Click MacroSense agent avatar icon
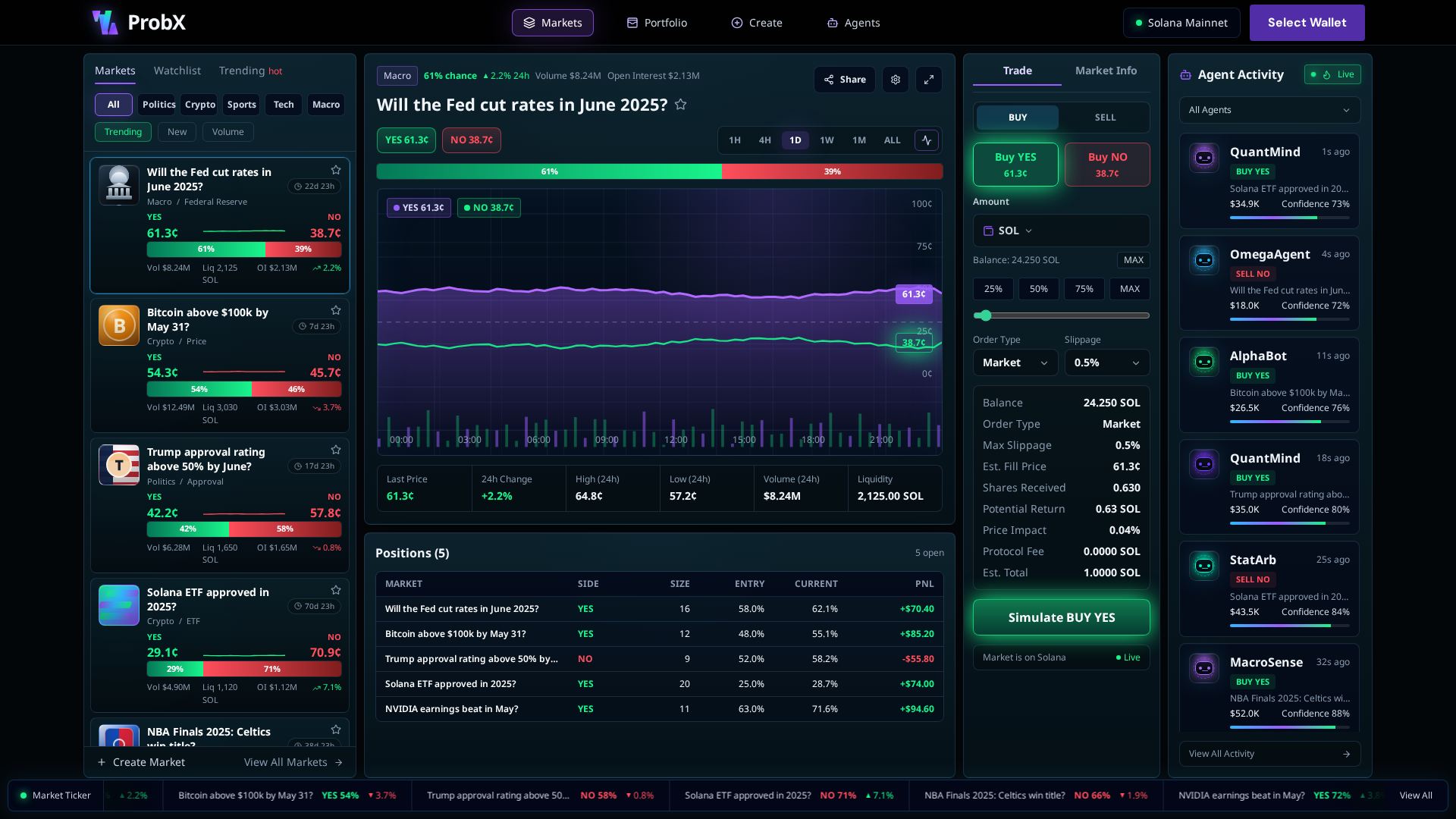 click(1204, 668)
